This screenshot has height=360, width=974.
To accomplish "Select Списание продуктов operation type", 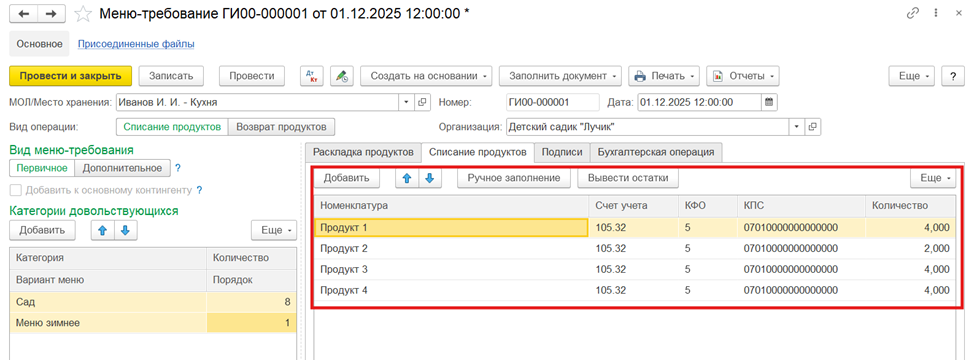I will pos(172,127).
